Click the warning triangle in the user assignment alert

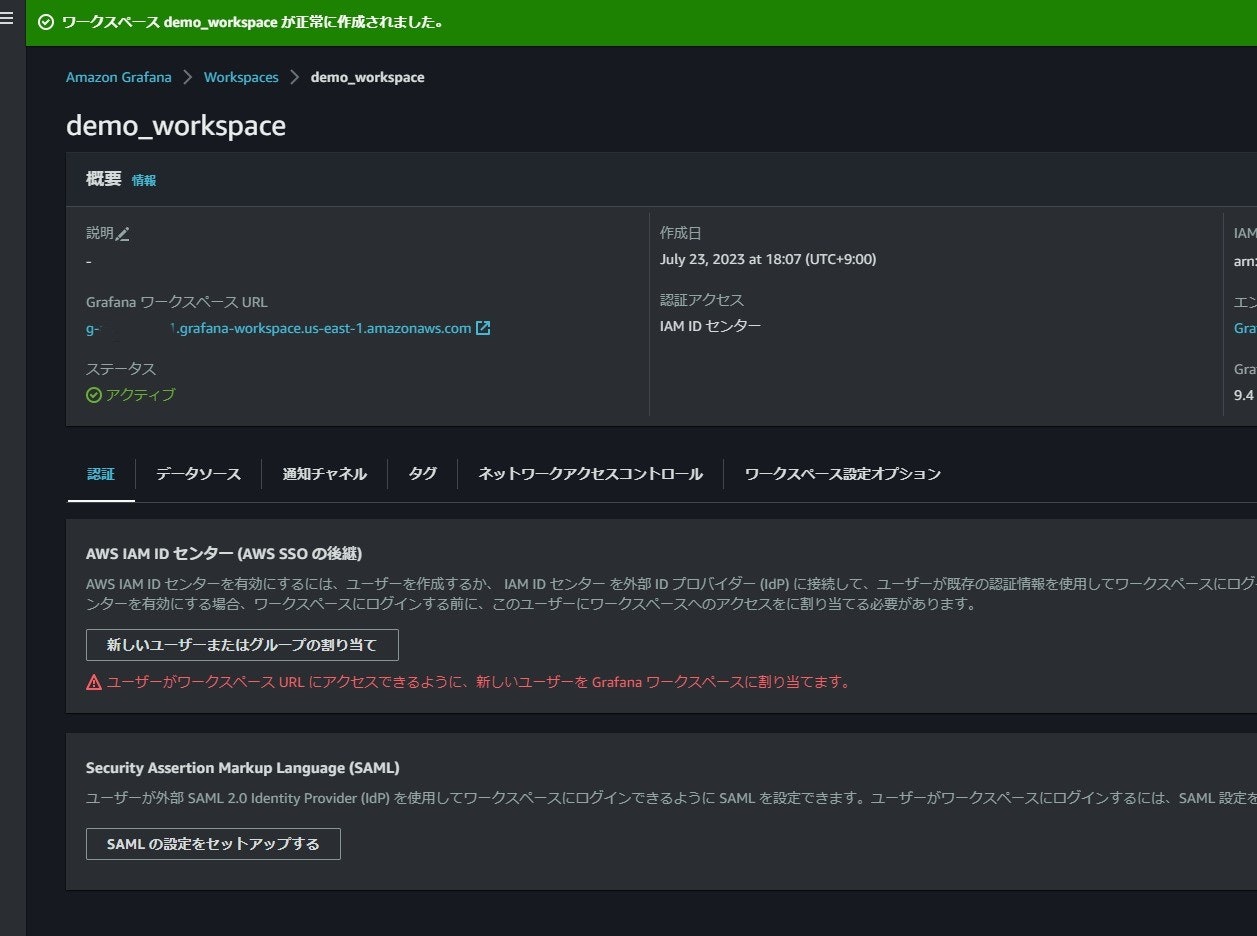(x=92, y=681)
